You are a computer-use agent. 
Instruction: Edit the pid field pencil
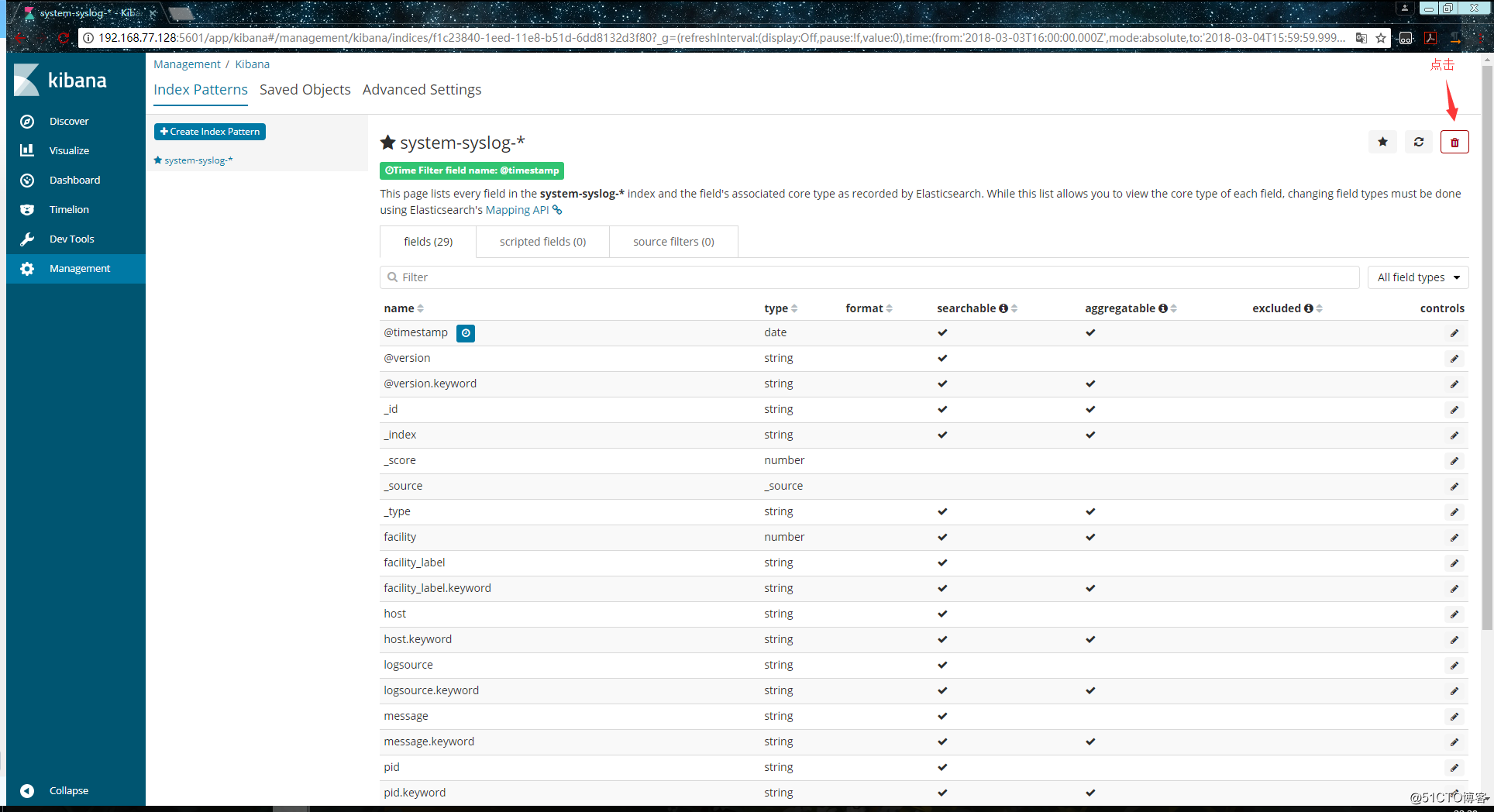pyautogui.click(x=1454, y=768)
